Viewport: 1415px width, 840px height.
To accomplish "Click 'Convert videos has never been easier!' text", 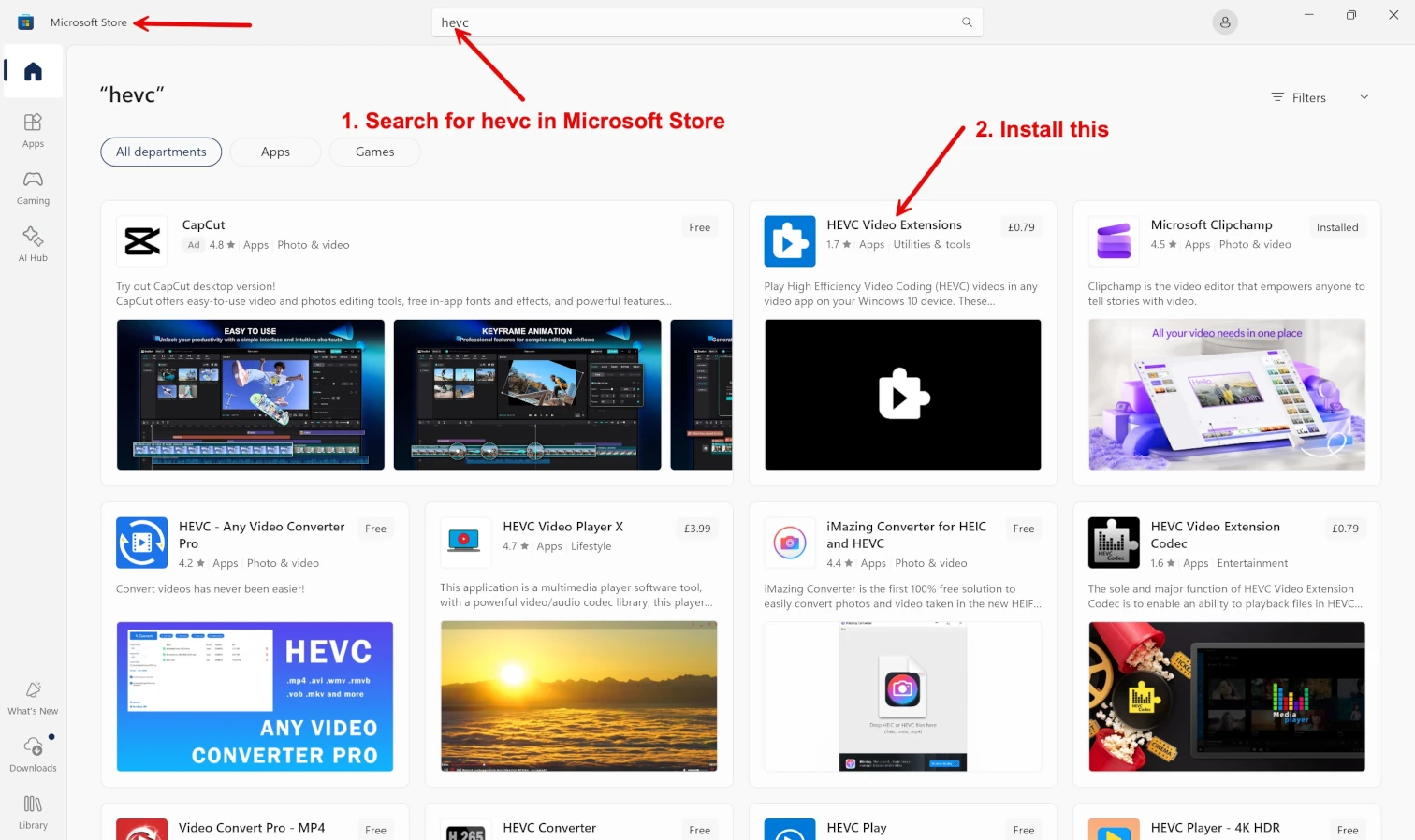I will tap(210, 589).
